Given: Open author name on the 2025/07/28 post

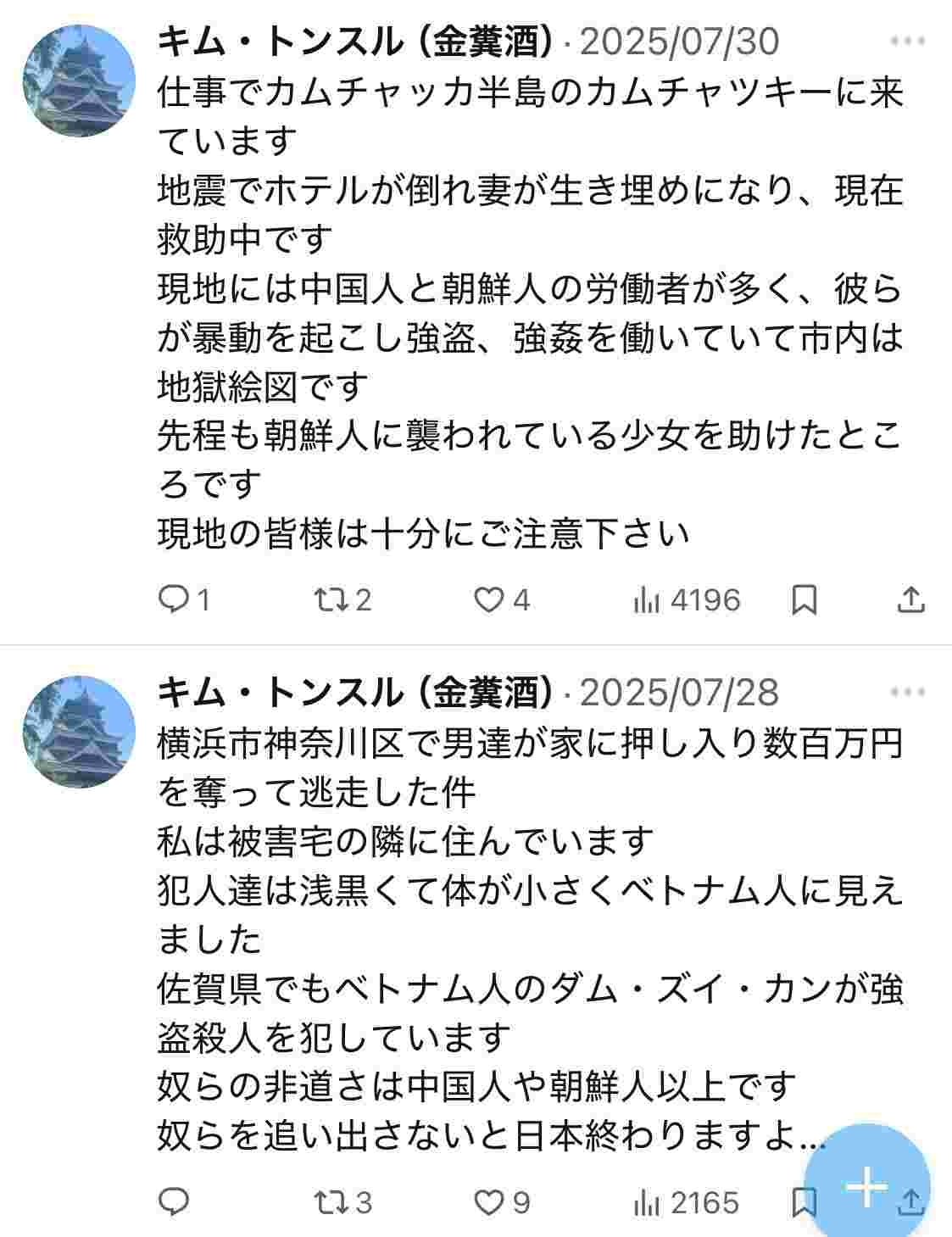Looking at the screenshot, I should [354, 693].
